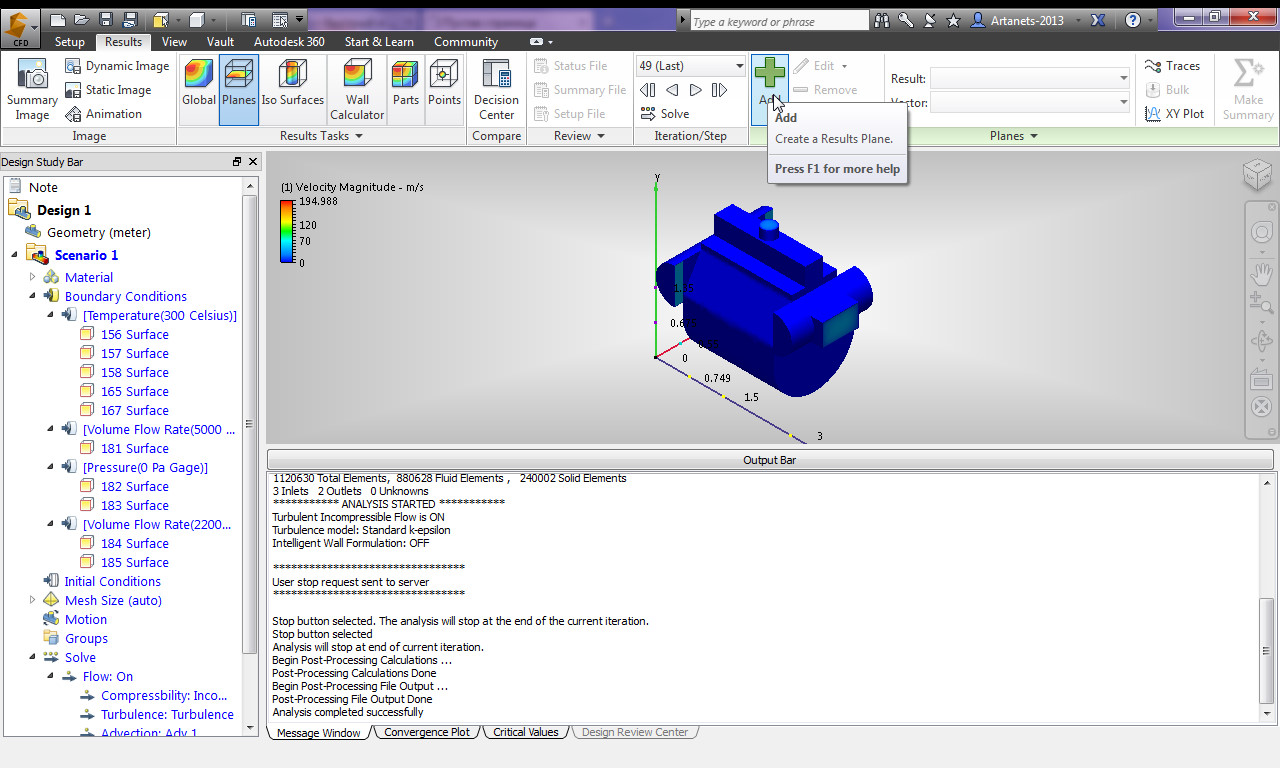Activate Global results task

click(x=199, y=88)
